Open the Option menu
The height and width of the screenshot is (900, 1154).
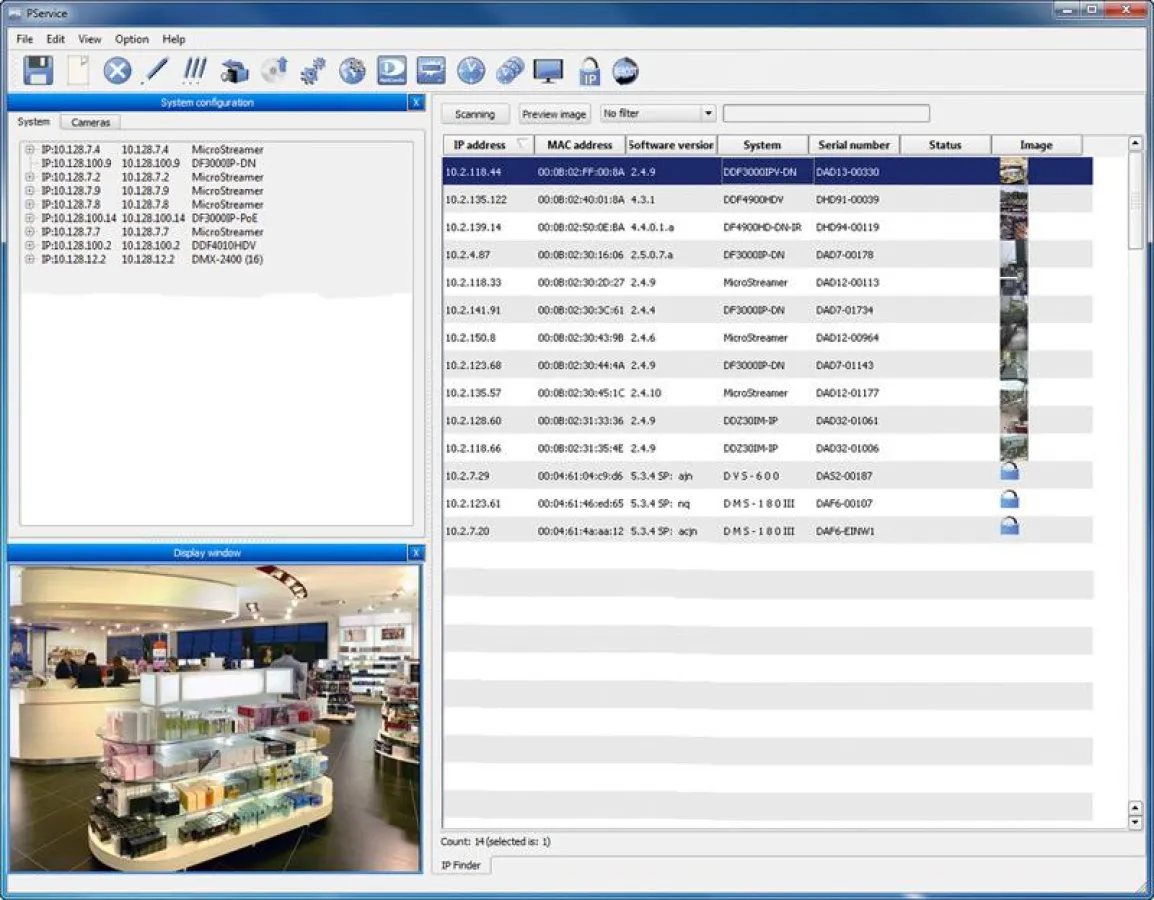[131, 39]
